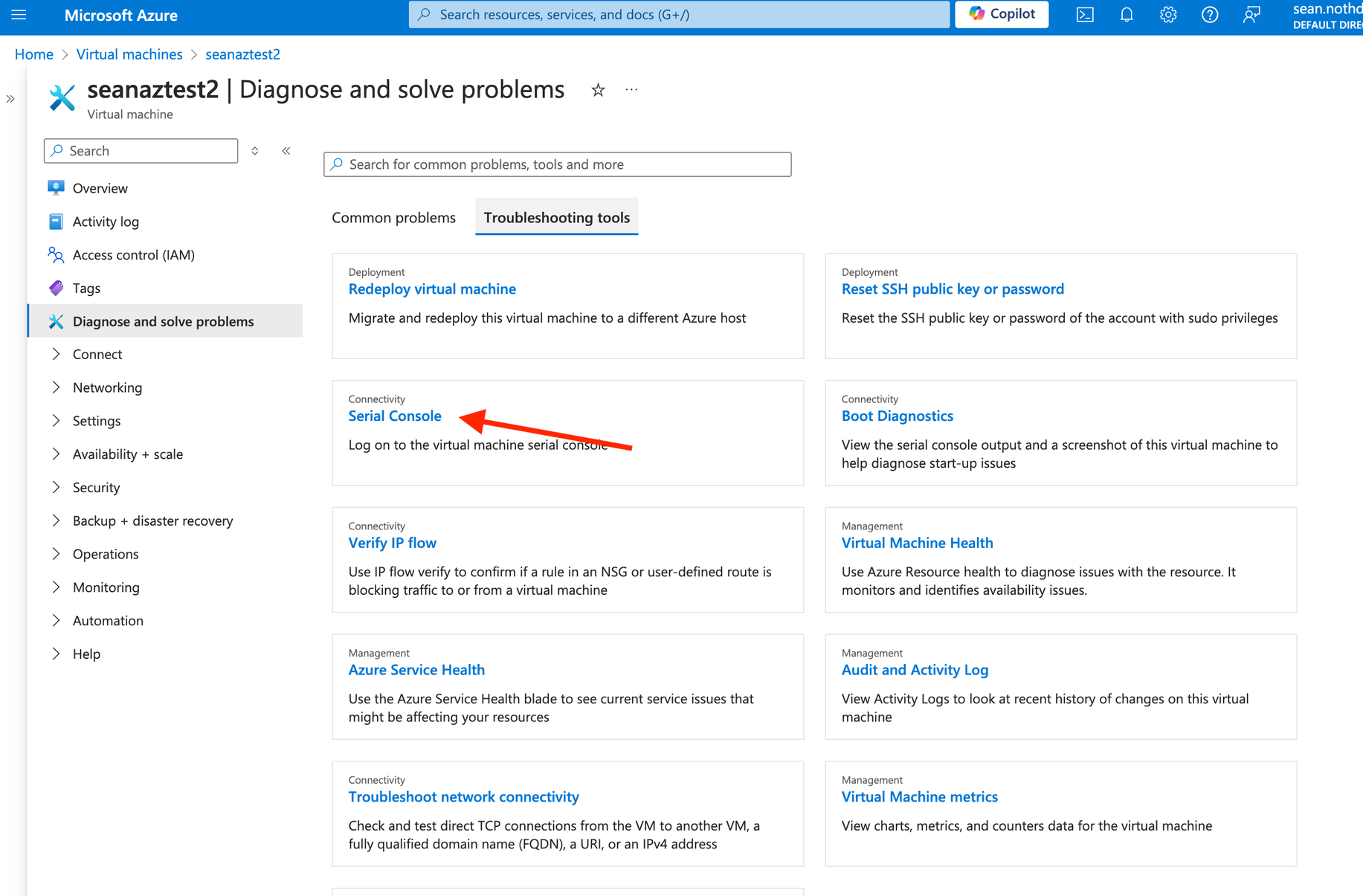Open Reset SSH public key or password
Image resolution: width=1363 pixels, height=896 pixels.
[953, 289]
